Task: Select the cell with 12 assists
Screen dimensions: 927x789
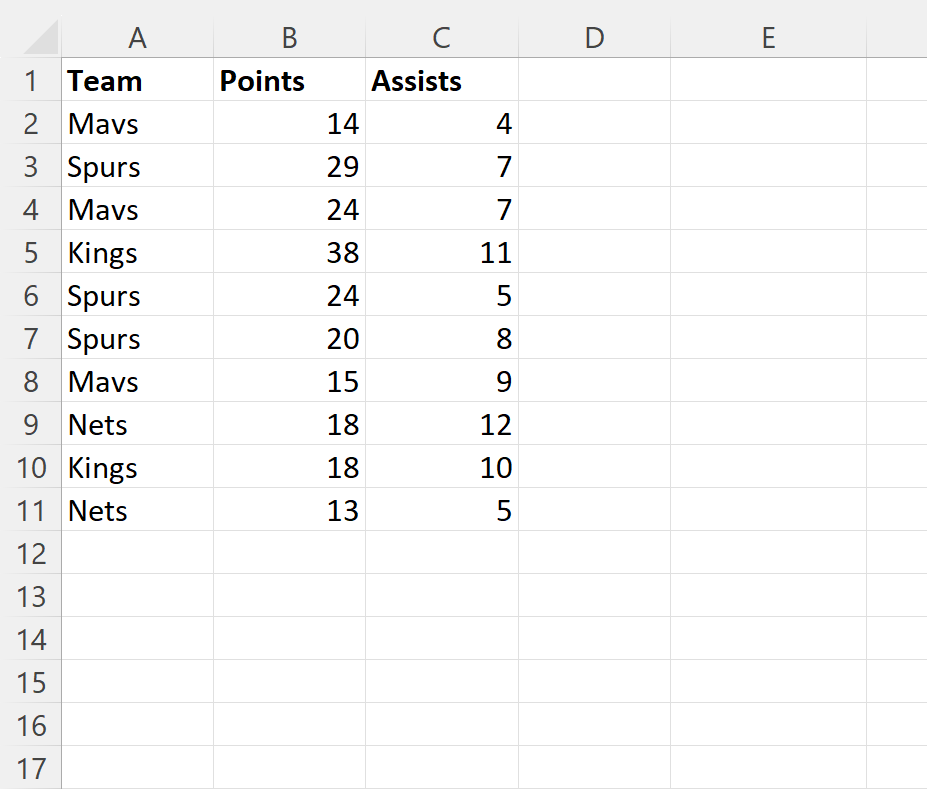Action: point(441,425)
